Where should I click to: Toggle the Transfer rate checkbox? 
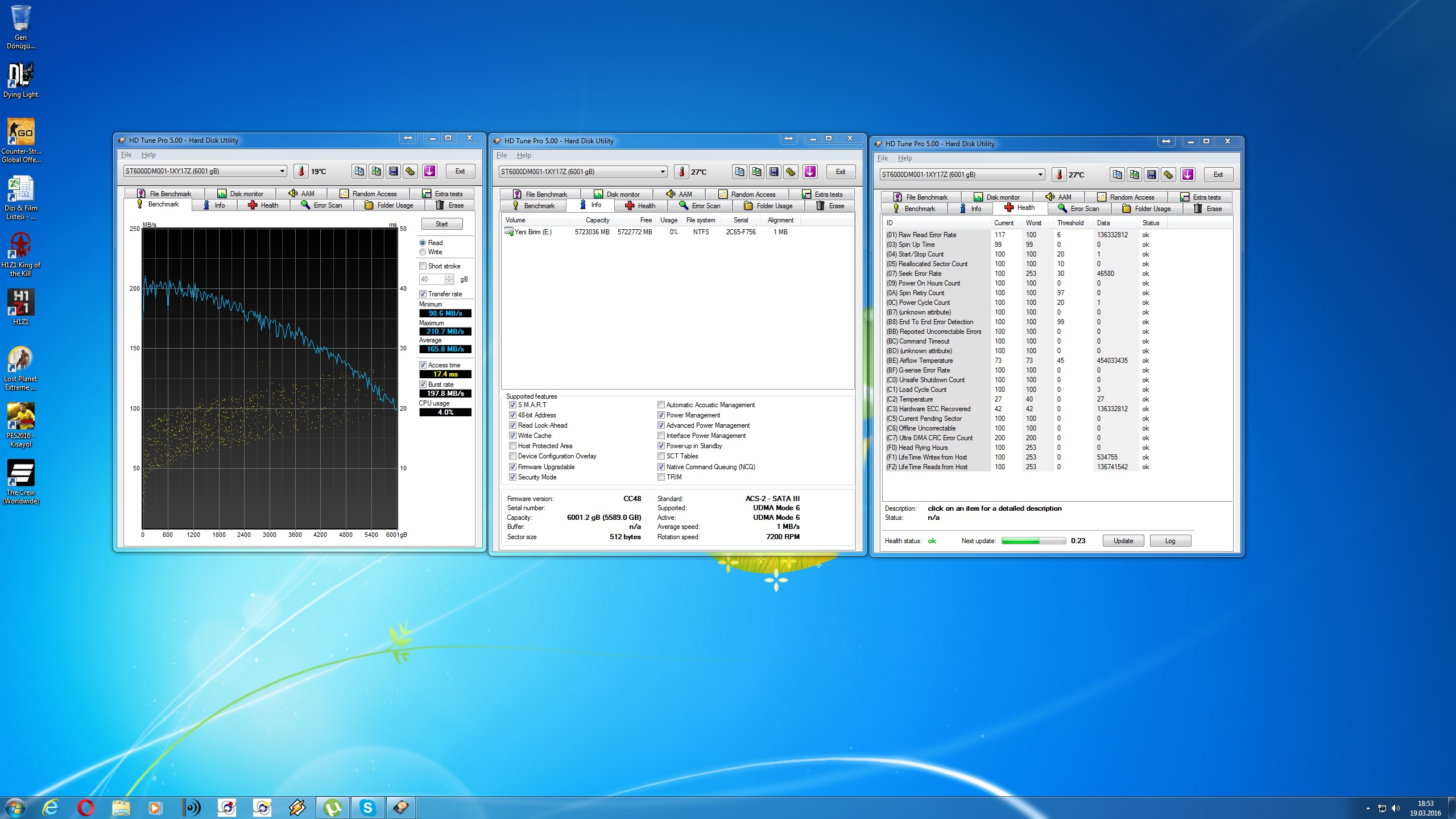coord(423,294)
